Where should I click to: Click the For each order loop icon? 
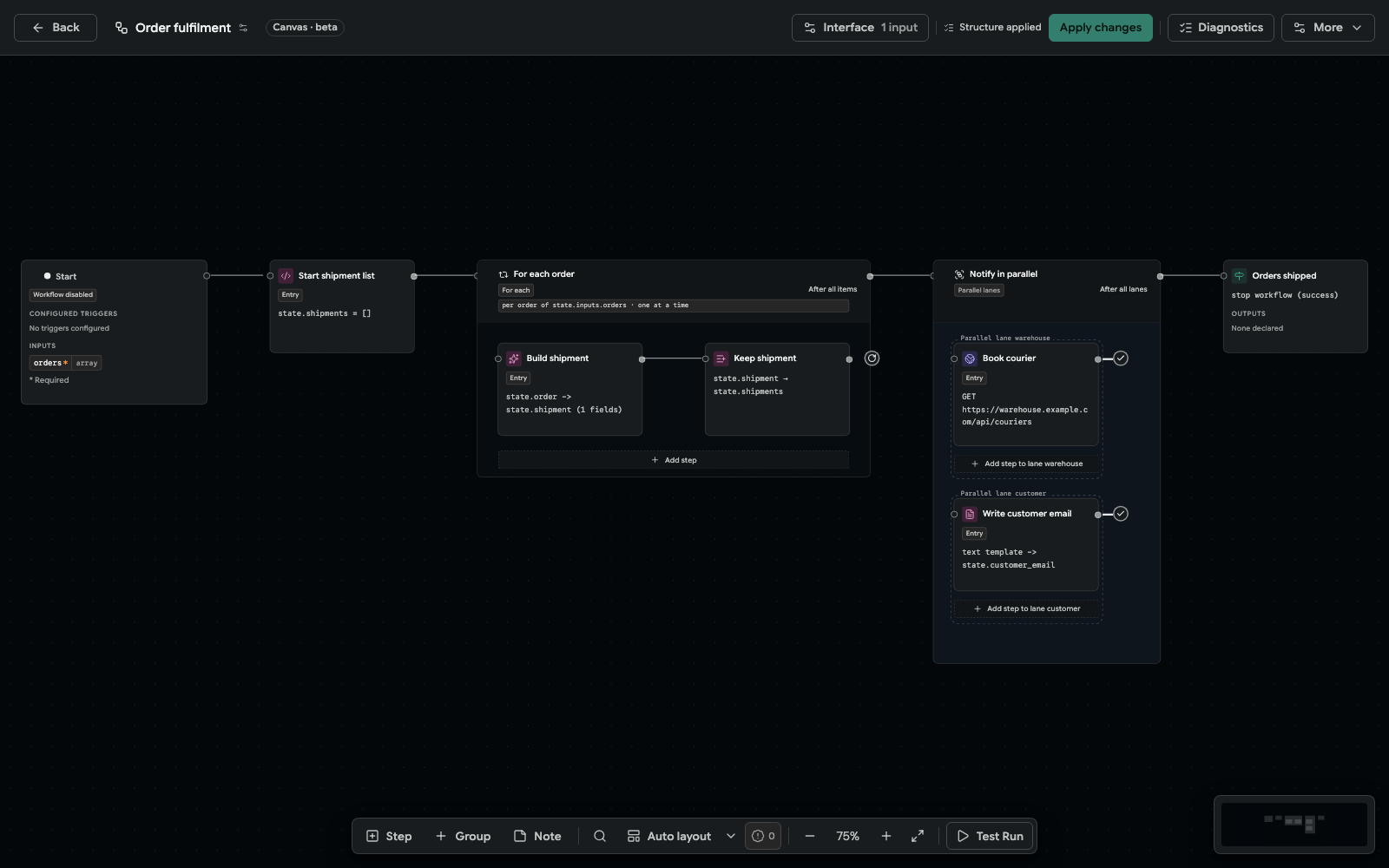(504, 274)
